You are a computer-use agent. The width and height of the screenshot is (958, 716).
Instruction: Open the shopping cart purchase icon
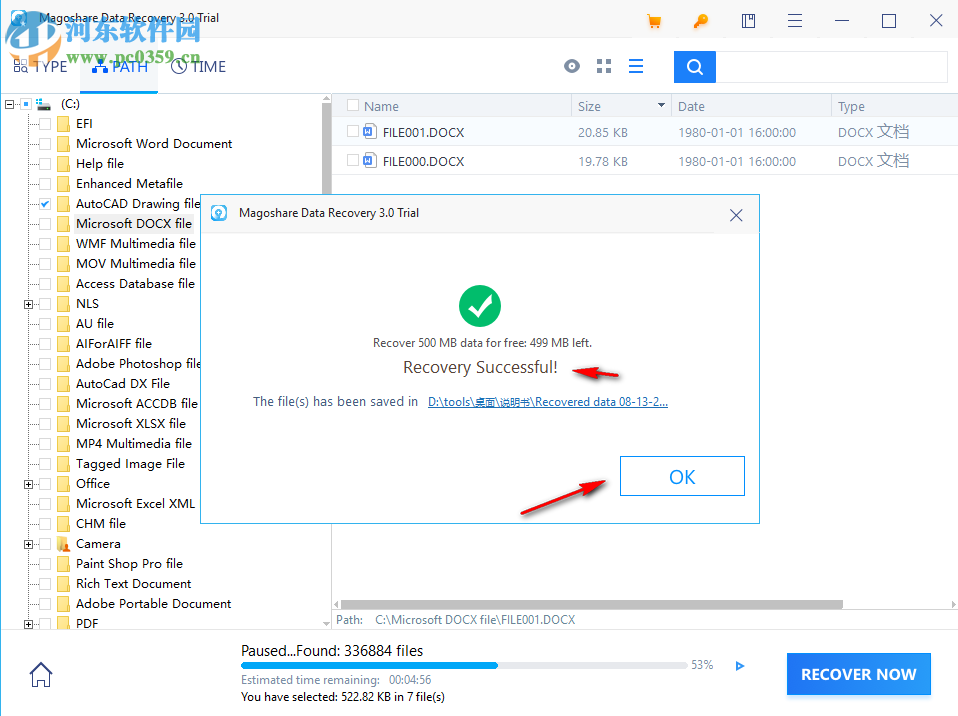(x=653, y=20)
